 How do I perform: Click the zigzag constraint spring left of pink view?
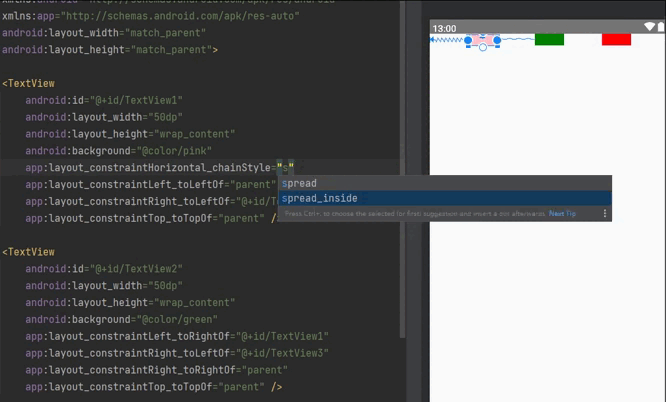pos(448,40)
